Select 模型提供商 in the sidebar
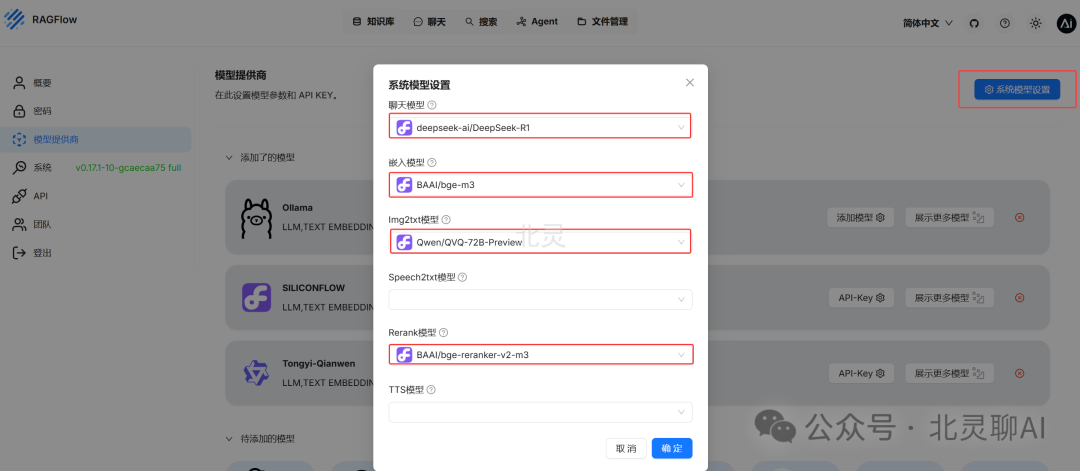Screen dimensions: 1080x471 tap(96, 139)
